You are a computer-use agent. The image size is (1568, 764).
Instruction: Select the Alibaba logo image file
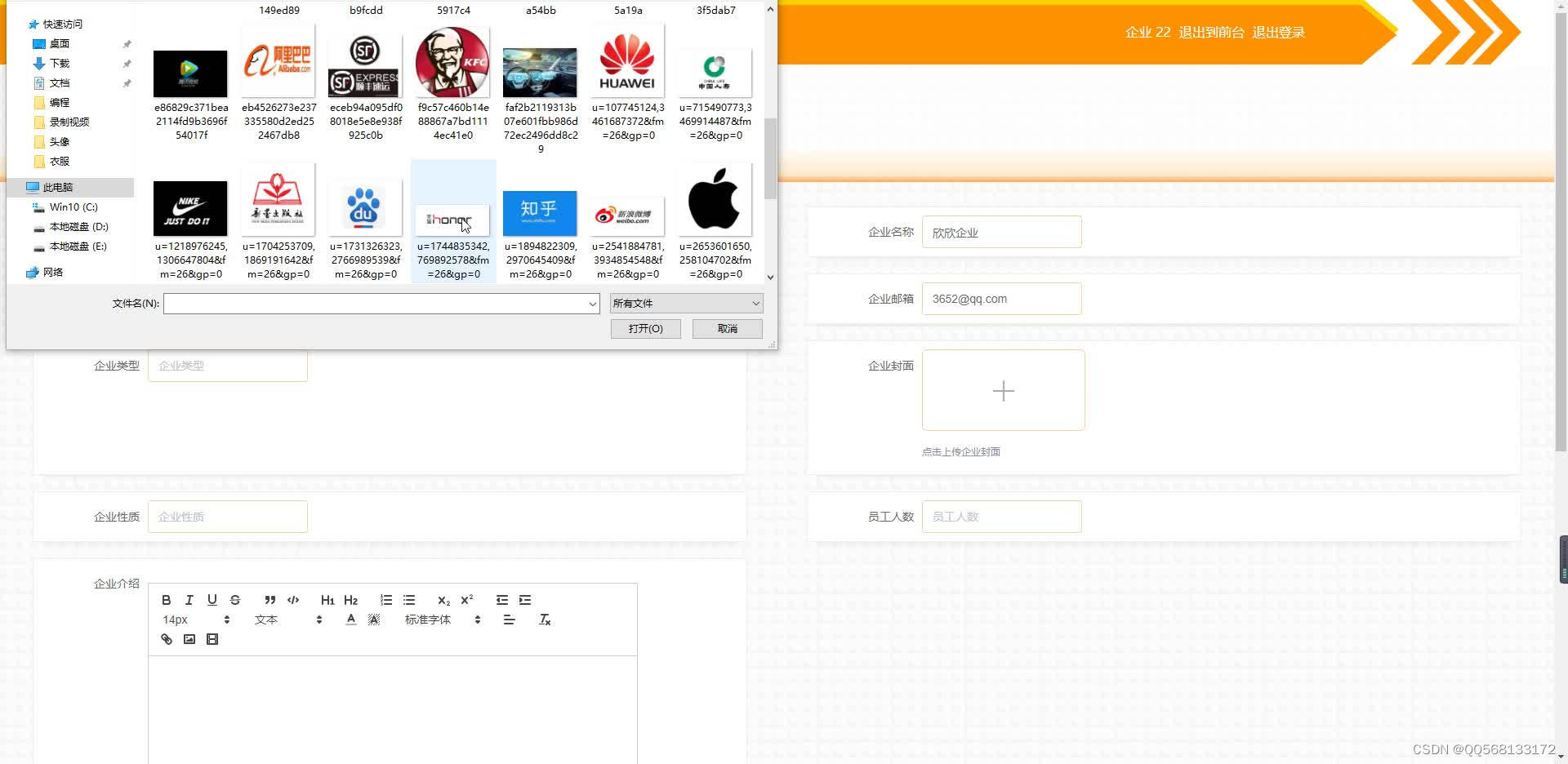click(278, 62)
